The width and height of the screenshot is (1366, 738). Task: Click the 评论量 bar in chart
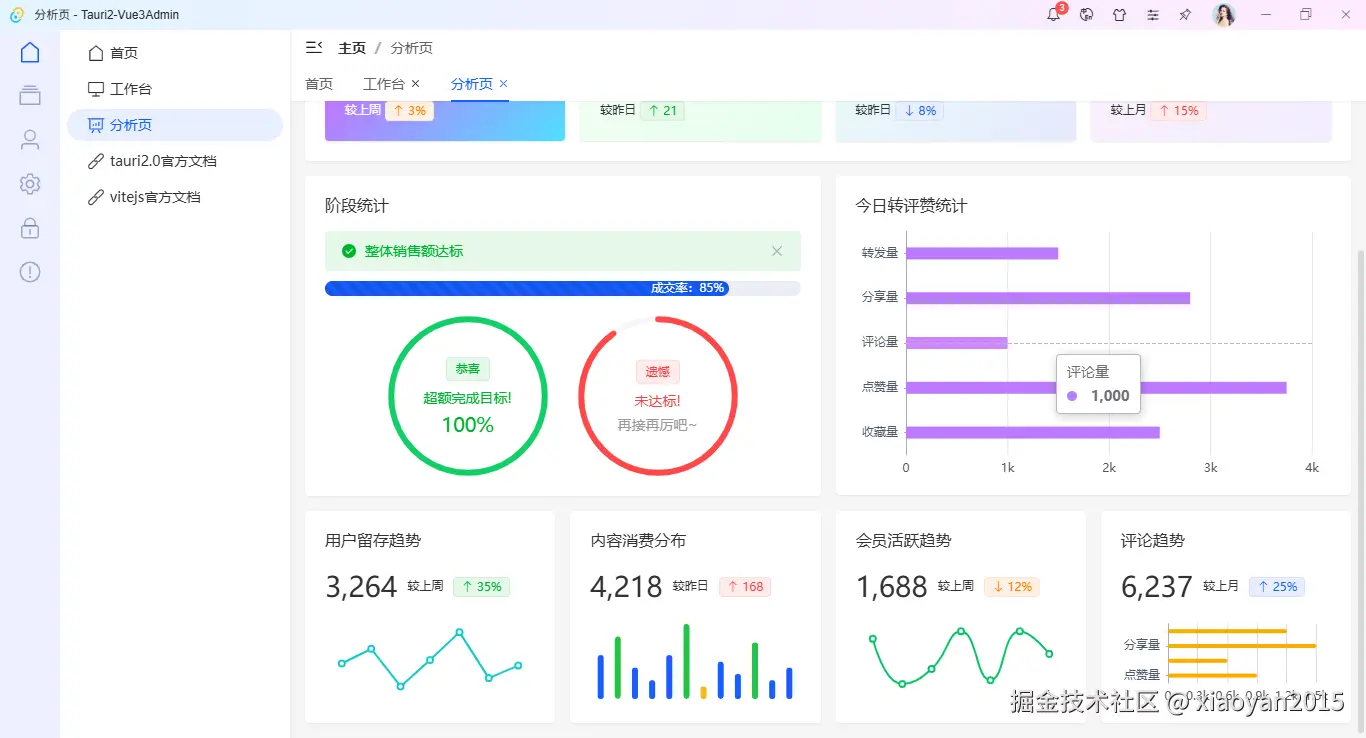pos(957,343)
